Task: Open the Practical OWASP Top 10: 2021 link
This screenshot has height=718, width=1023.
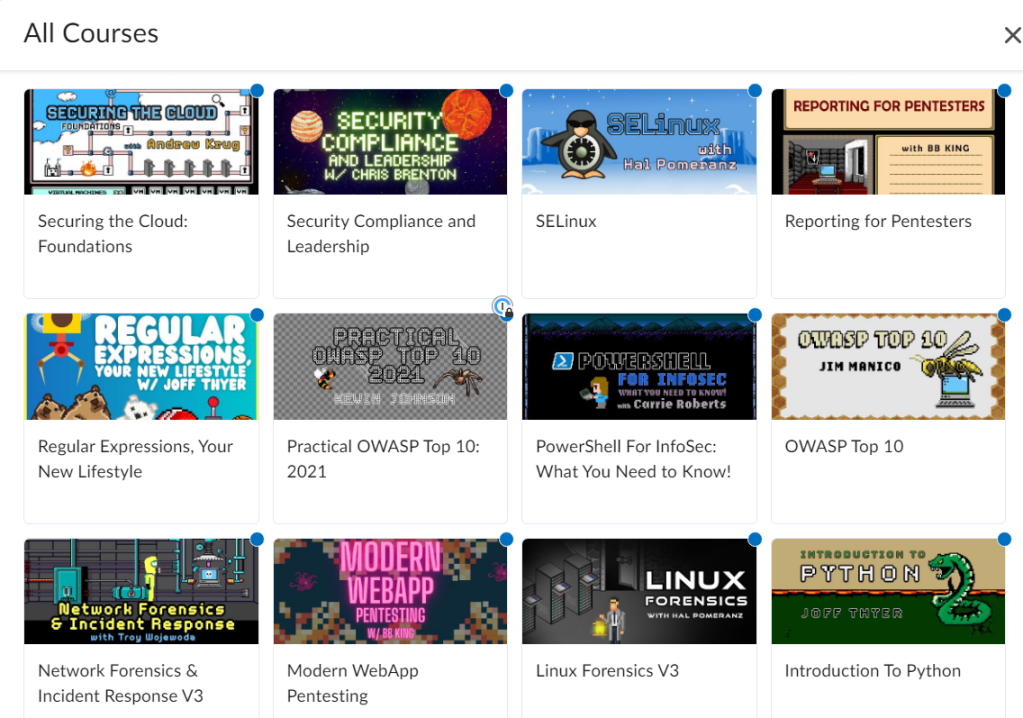Action: click(x=383, y=459)
